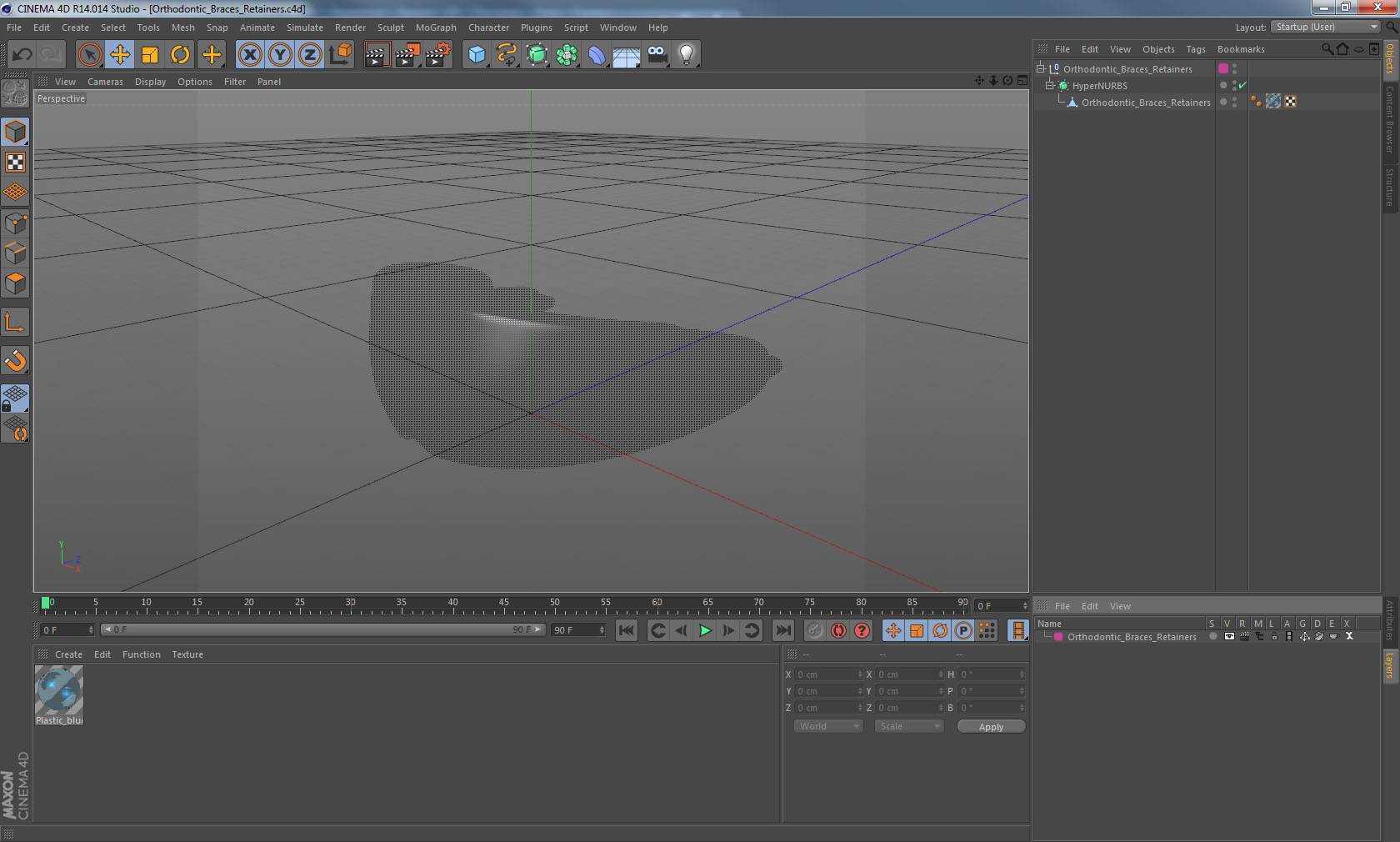Open the MoGraph menu
1400x842 pixels.
pos(436,28)
